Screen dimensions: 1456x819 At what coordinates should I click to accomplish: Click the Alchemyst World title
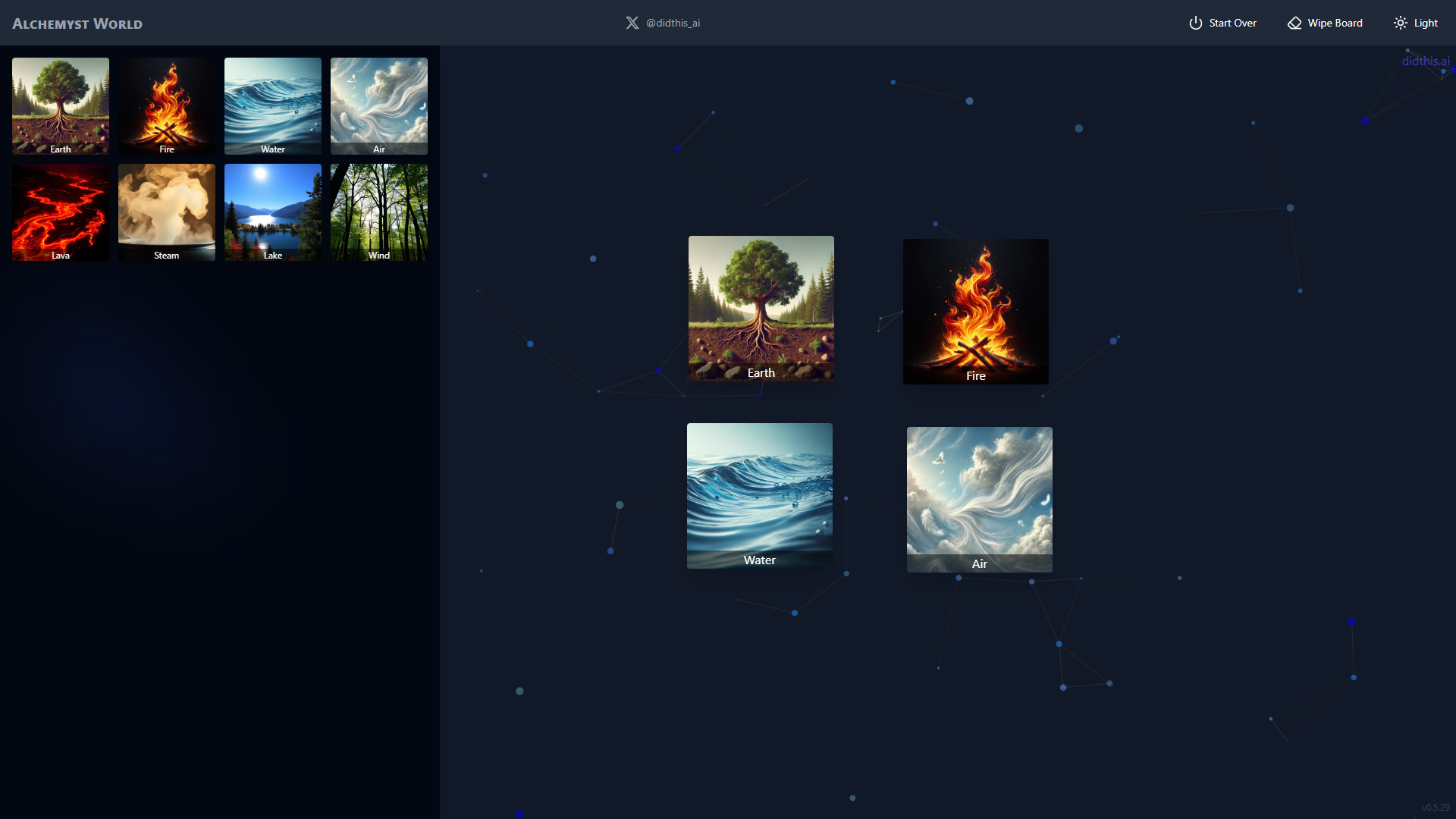[77, 24]
